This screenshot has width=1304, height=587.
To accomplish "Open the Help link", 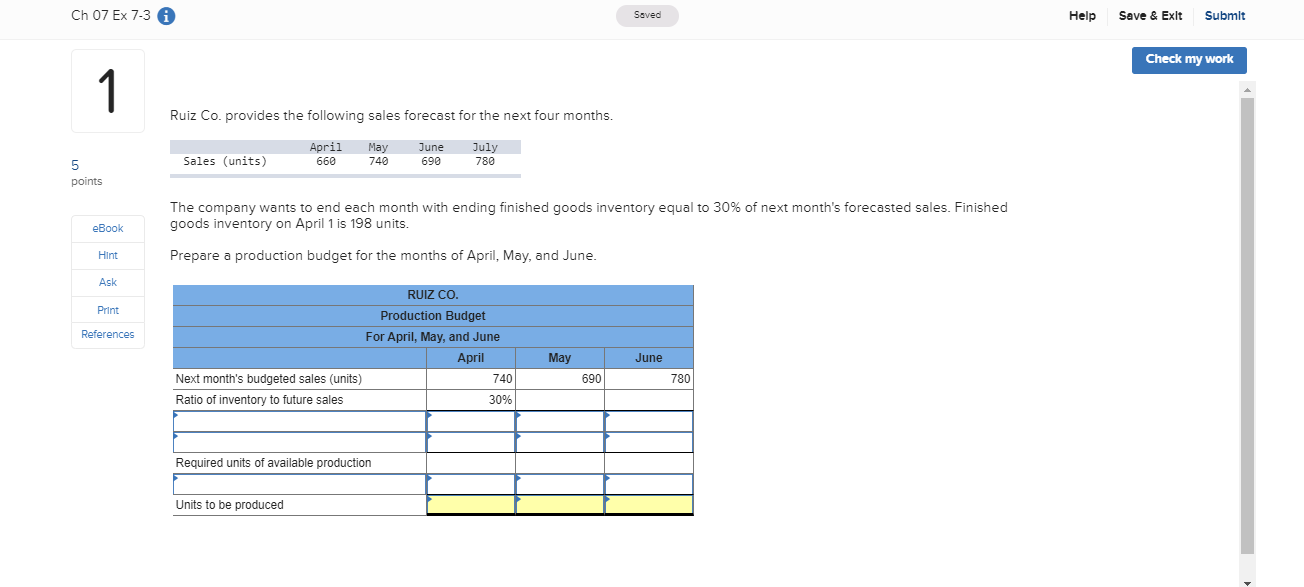I will click(x=1082, y=16).
